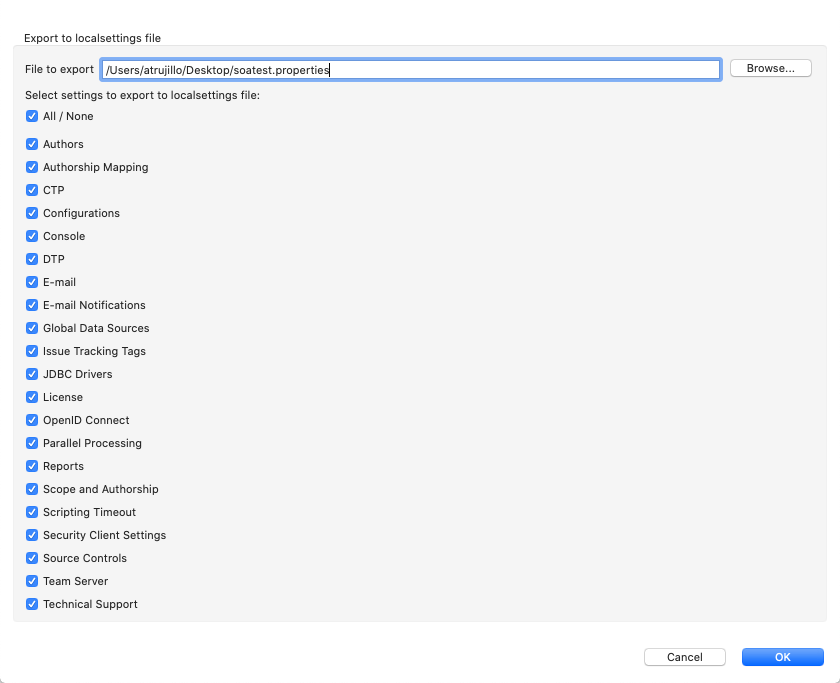This screenshot has width=840, height=683.
Task: Uncheck E-mail Notifications
Action: point(32,305)
